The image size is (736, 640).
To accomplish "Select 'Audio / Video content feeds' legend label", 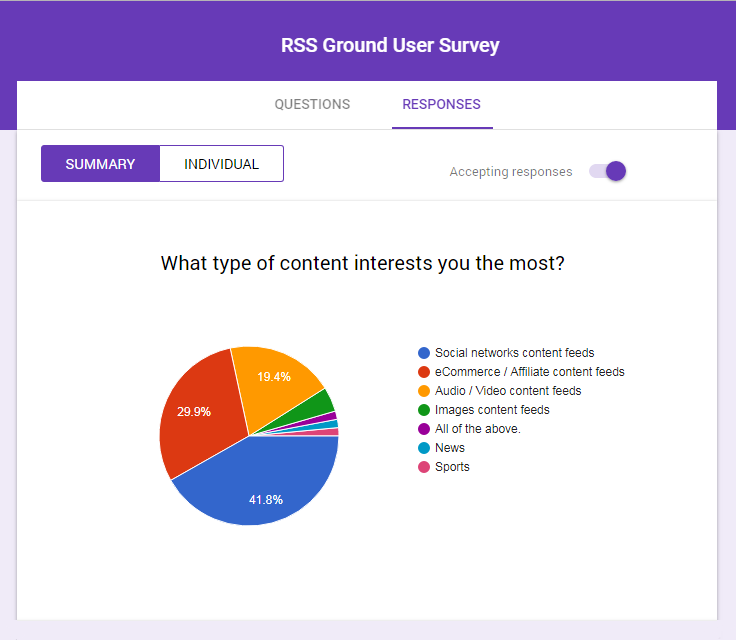I will click(508, 391).
